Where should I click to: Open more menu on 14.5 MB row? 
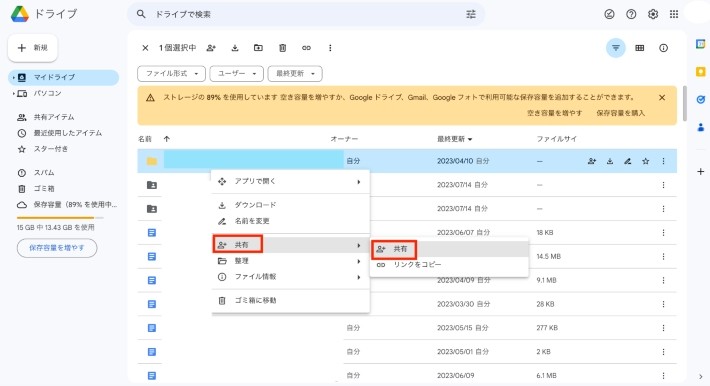[x=663, y=256]
